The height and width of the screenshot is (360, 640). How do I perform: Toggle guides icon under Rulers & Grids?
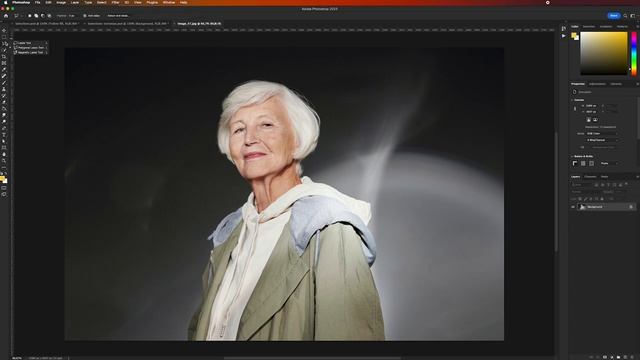(591, 163)
